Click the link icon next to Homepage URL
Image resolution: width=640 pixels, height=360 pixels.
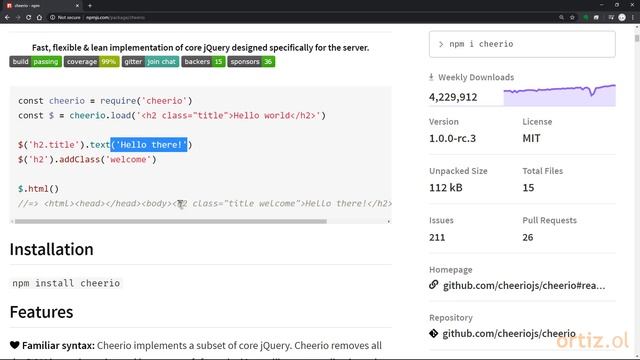point(433,285)
